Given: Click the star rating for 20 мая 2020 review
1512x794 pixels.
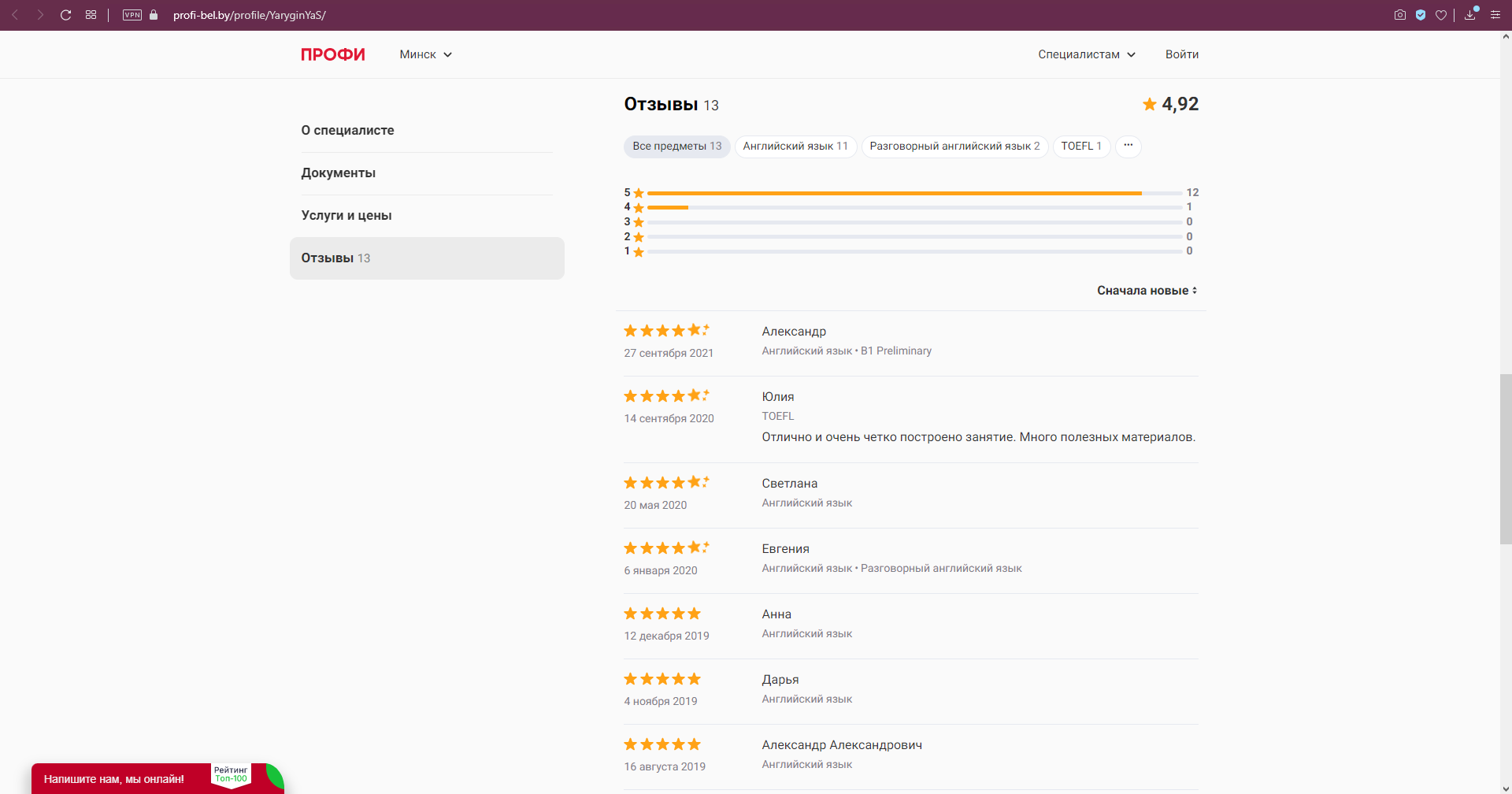Looking at the screenshot, I should point(666,483).
